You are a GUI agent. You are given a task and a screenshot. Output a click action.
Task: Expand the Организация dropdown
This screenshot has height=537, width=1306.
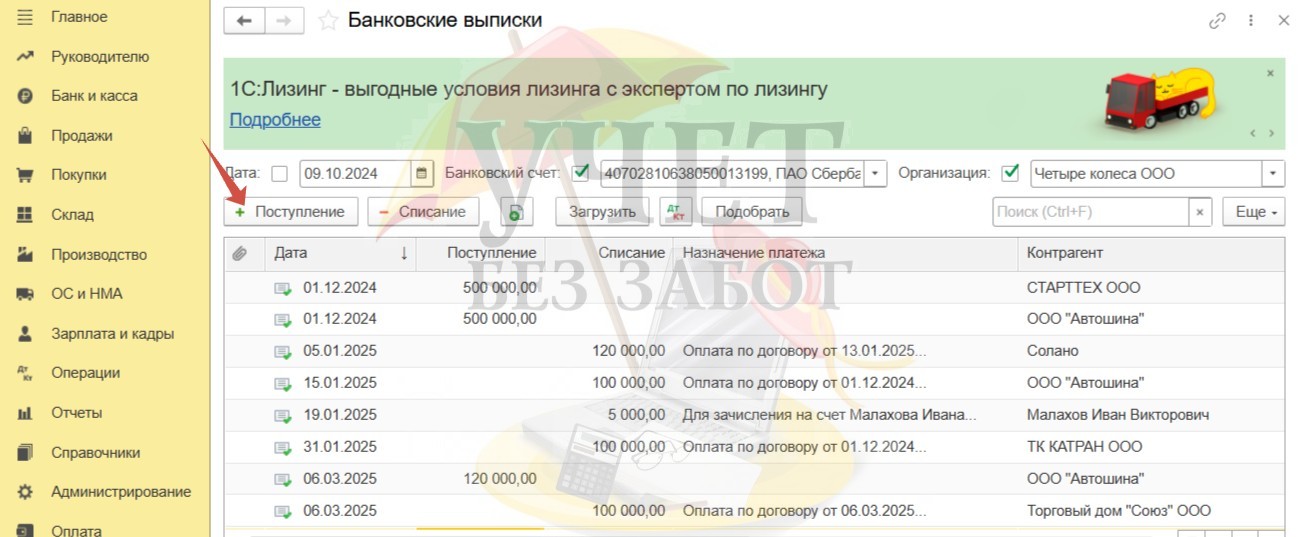[x=1273, y=173]
